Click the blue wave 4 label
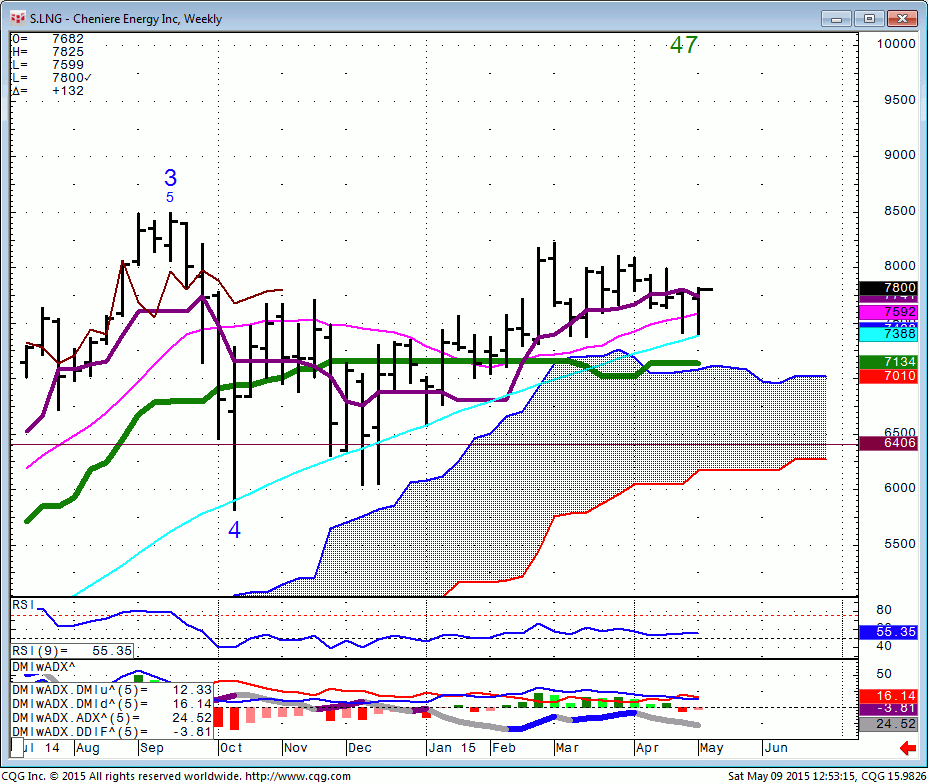The height and width of the screenshot is (784, 928). tap(234, 530)
